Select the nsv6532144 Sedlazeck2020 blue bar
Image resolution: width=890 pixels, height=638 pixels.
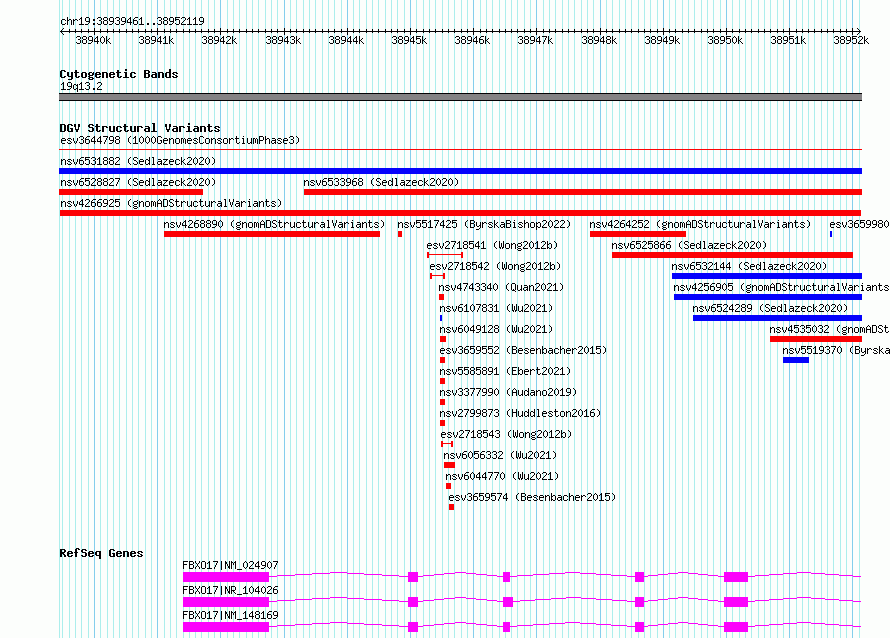pyautogui.click(x=767, y=276)
